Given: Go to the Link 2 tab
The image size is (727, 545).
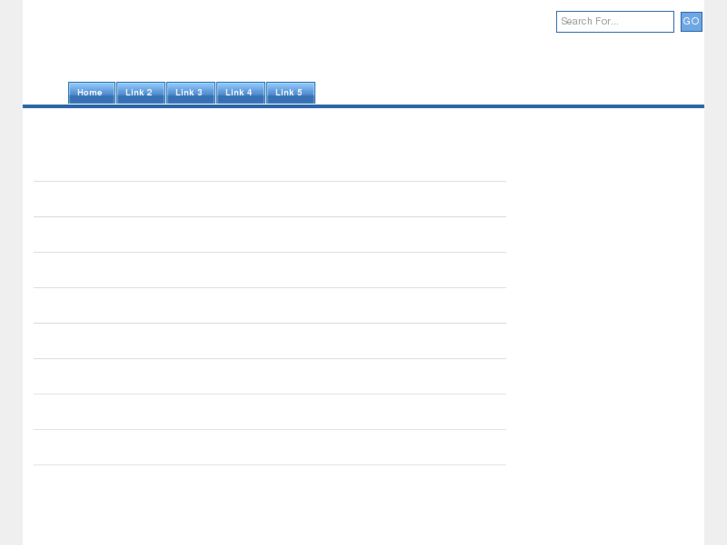Looking at the screenshot, I should pyautogui.click(x=140, y=93).
